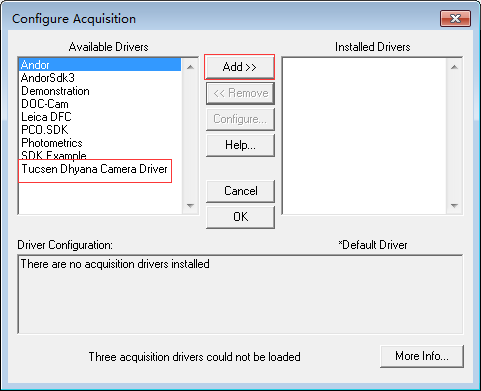Click Available Drivers scroll up arrow
The height and width of the screenshot is (391, 481).
(x=190, y=67)
